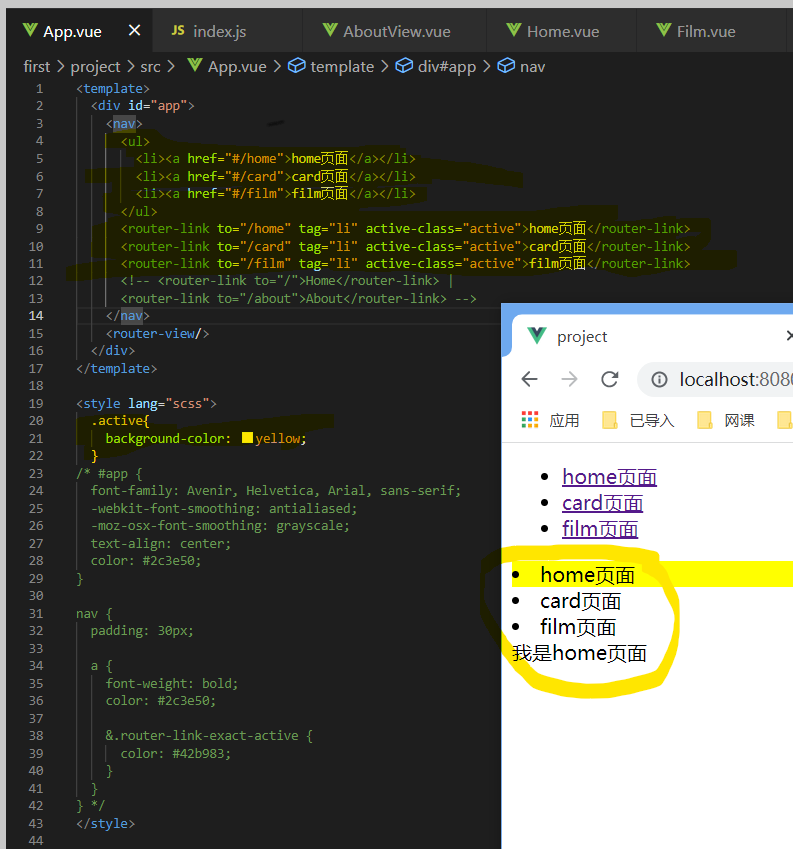Click the site info icon in address bar
The width and height of the screenshot is (793, 849).
pos(659,380)
